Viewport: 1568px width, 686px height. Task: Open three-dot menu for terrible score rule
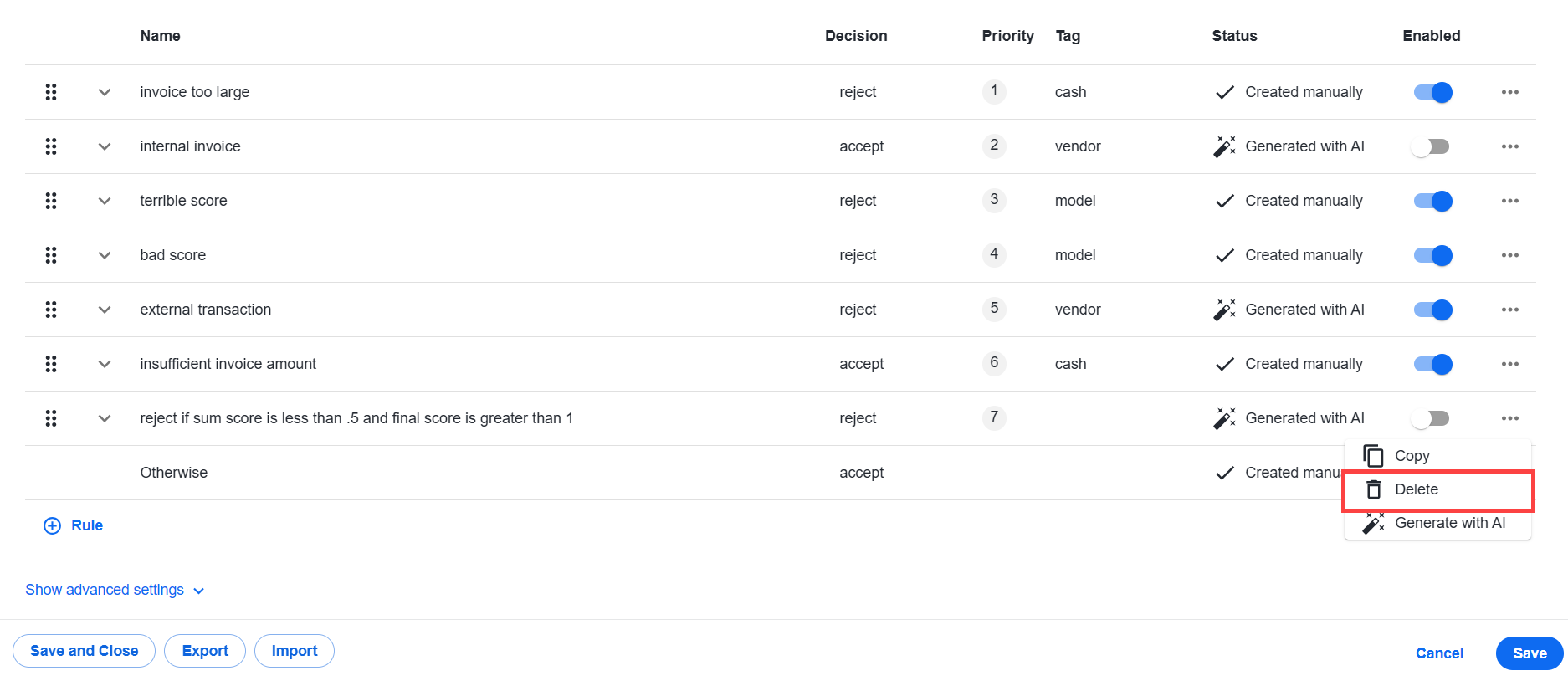pyautogui.click(x=1509, y=201)
